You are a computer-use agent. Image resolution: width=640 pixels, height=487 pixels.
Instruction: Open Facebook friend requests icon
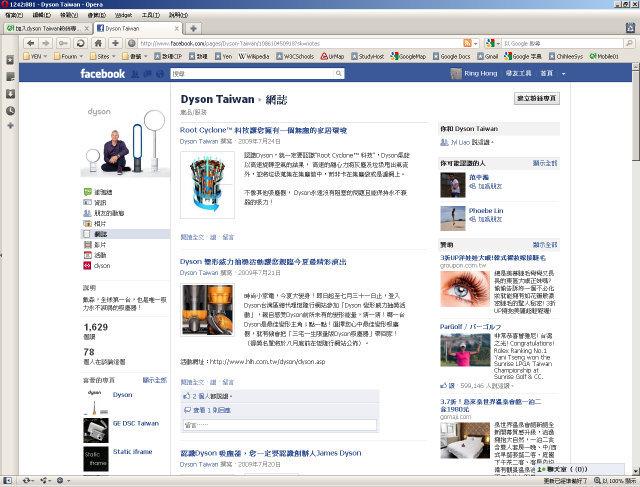coord(135,74)
